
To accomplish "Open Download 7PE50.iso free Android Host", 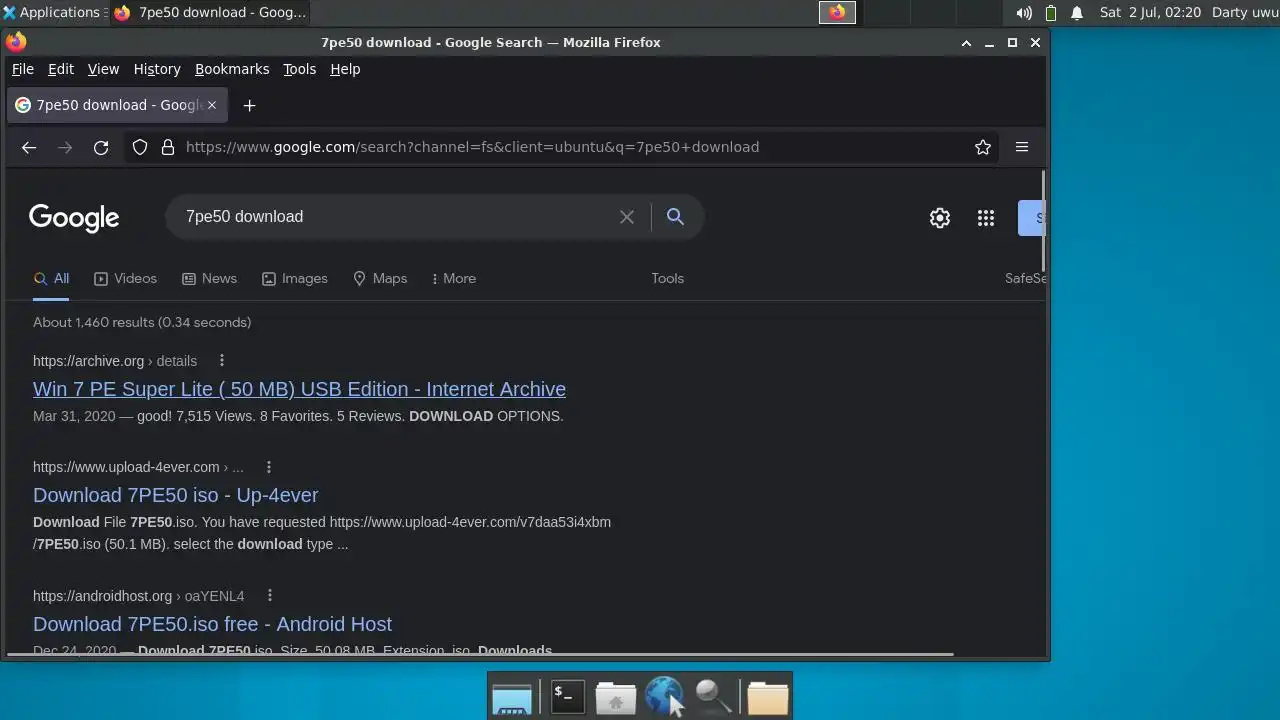I will coord(212,624).
